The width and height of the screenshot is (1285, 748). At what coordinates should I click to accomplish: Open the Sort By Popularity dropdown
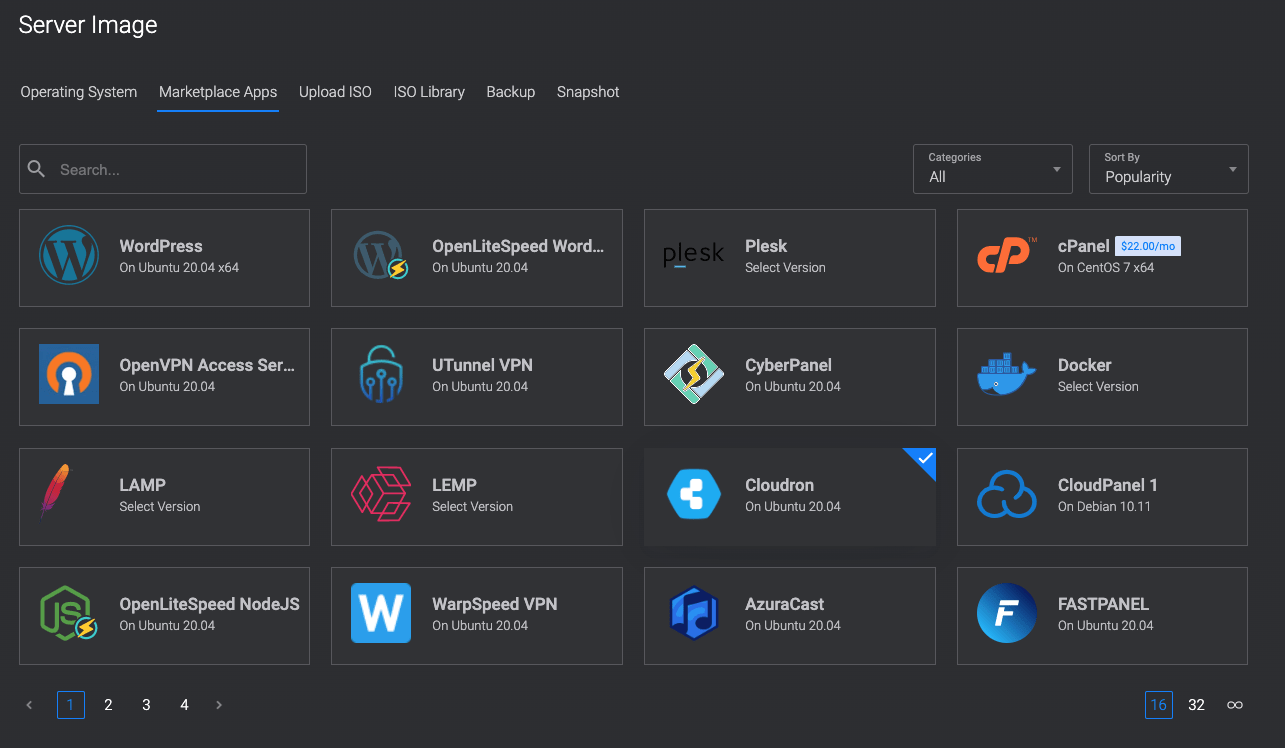(x=1169, y=169)
